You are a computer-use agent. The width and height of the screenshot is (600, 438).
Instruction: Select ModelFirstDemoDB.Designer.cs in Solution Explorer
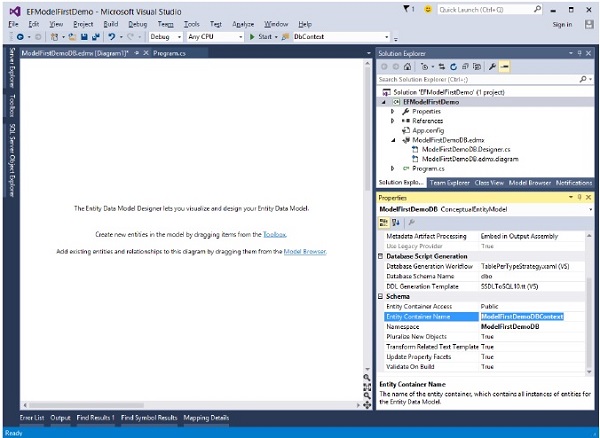(x=465, y=150)
